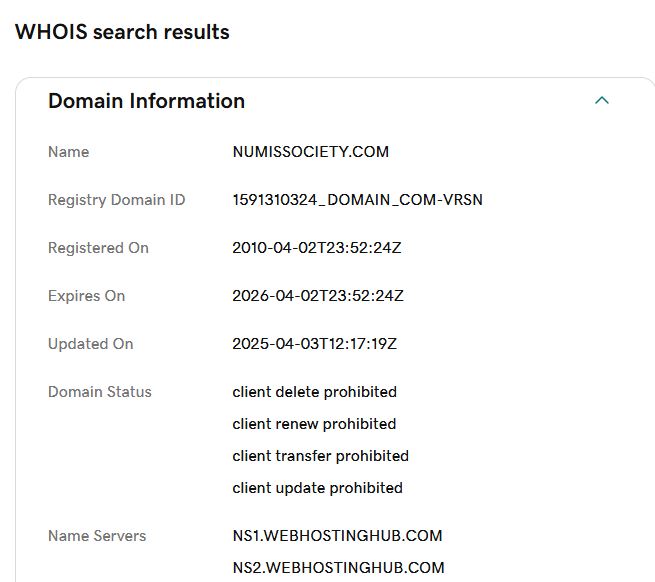The image size is (655, 582).
Task: Click the Registry Domain ID label
Action: 116,200
